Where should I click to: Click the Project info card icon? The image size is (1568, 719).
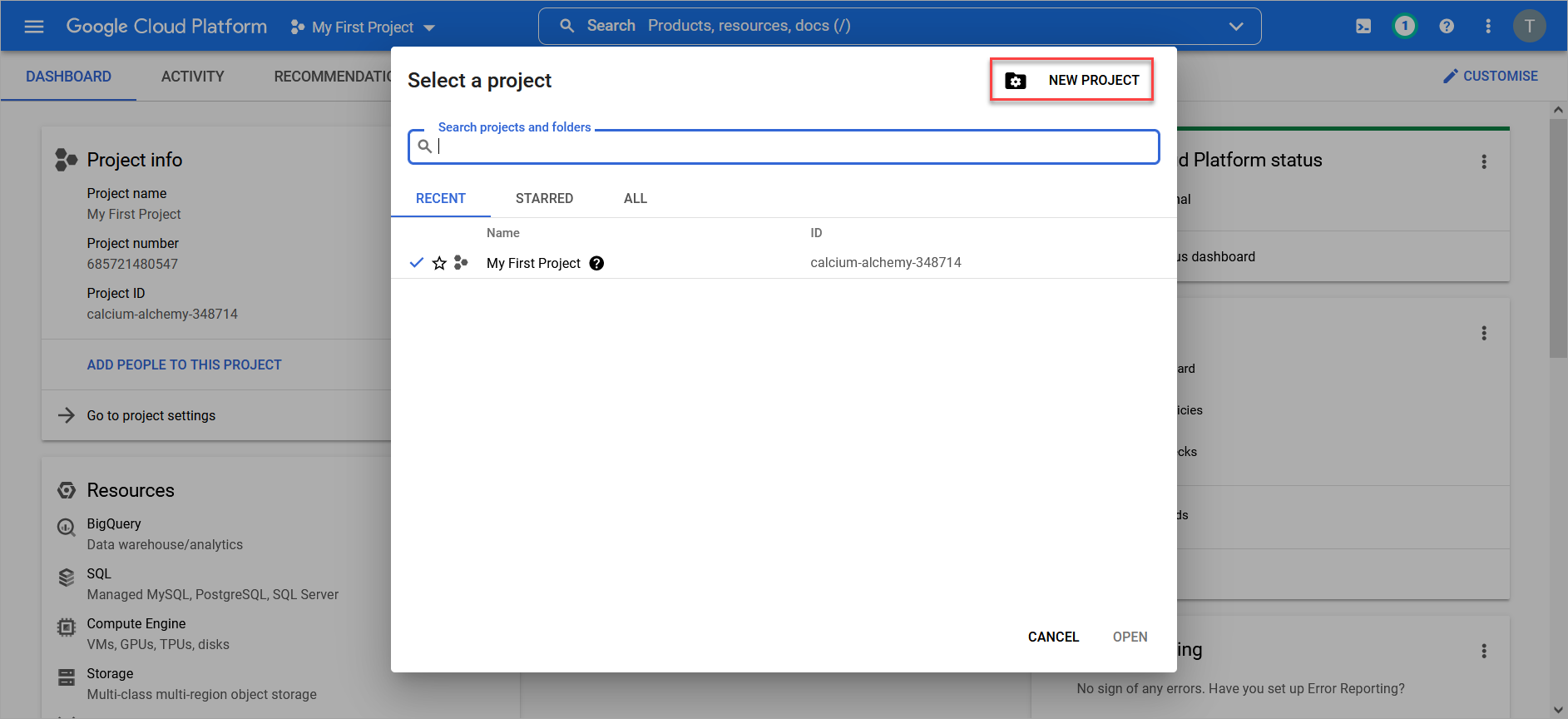[66, 160]
